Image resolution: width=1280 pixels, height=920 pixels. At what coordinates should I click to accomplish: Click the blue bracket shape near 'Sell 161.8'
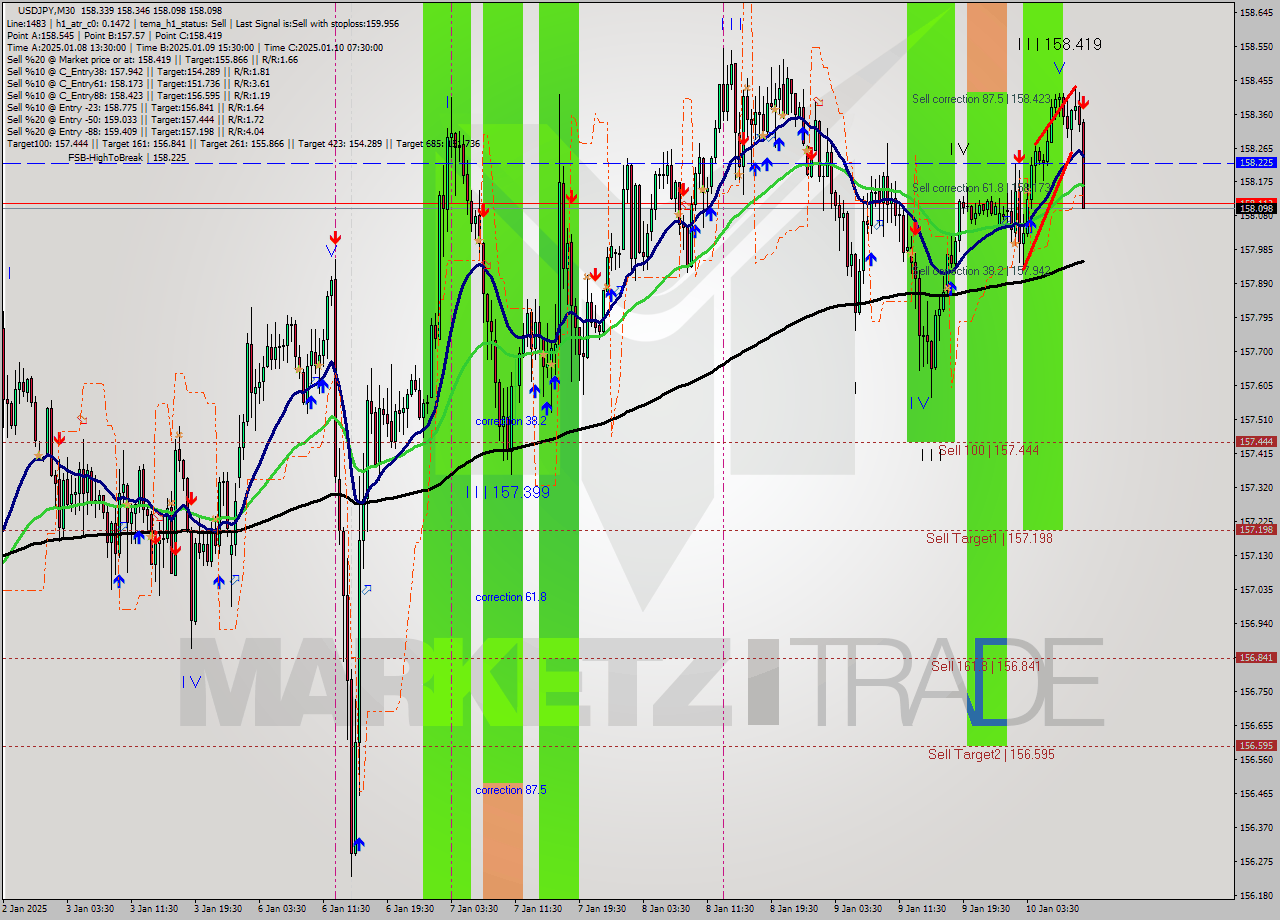pyautogui.click(x=989, y=681)
